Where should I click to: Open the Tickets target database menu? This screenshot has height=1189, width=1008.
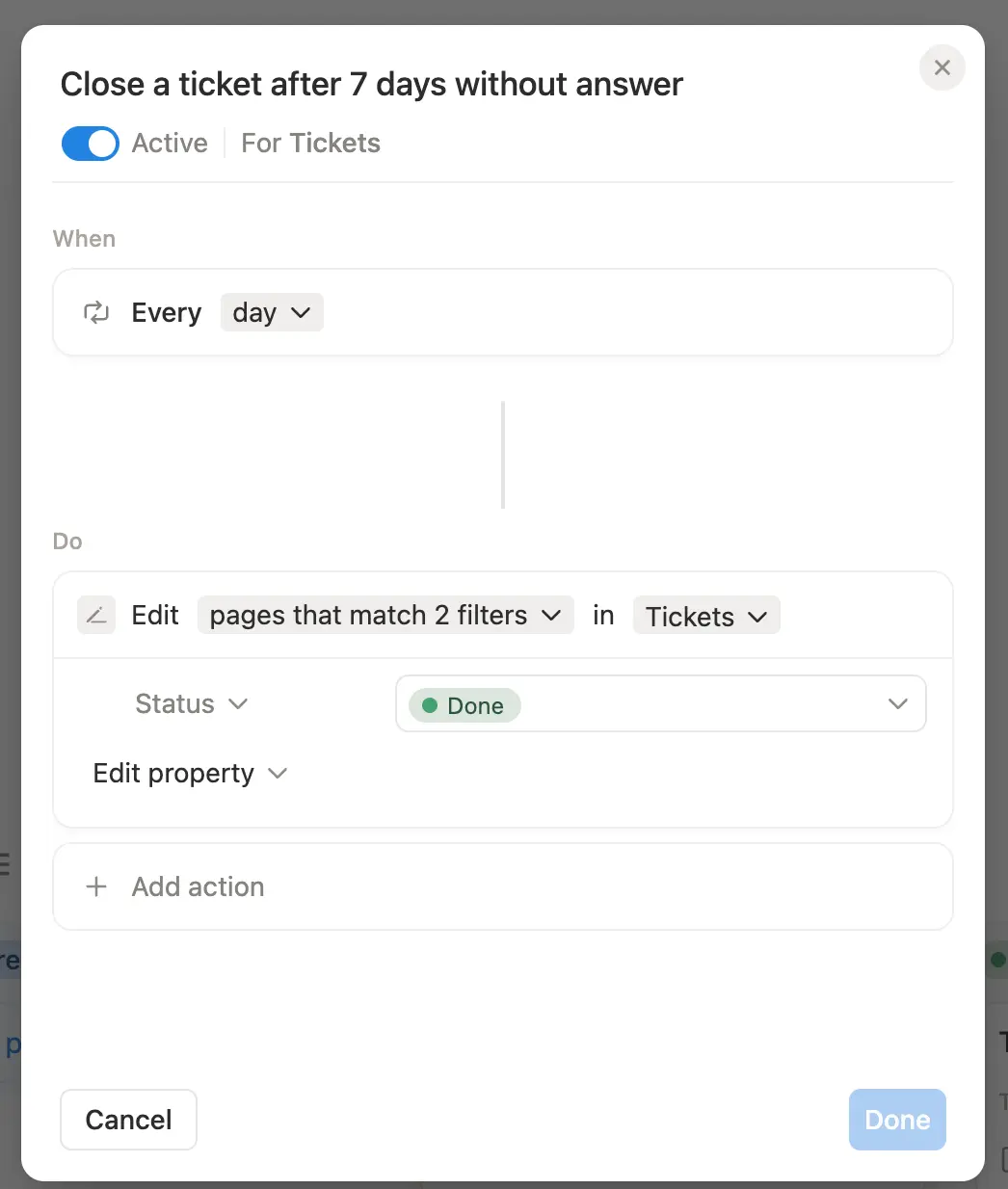click(x=706, y=616)
